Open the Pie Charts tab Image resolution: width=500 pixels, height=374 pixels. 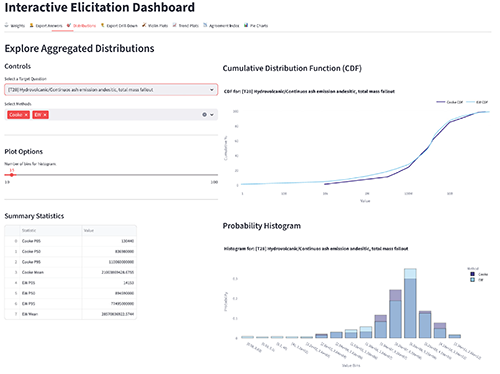[256, 26]
